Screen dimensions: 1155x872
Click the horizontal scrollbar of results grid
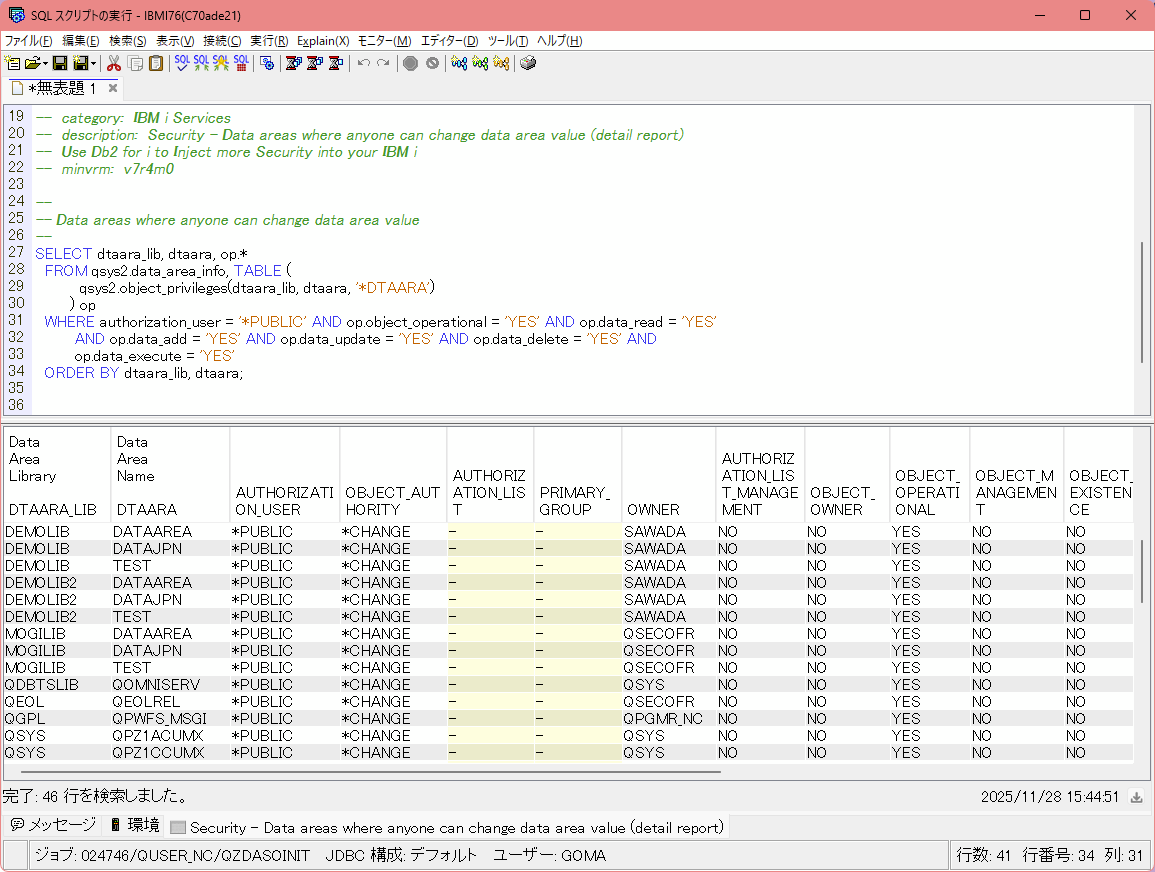(x=370, y=771)
